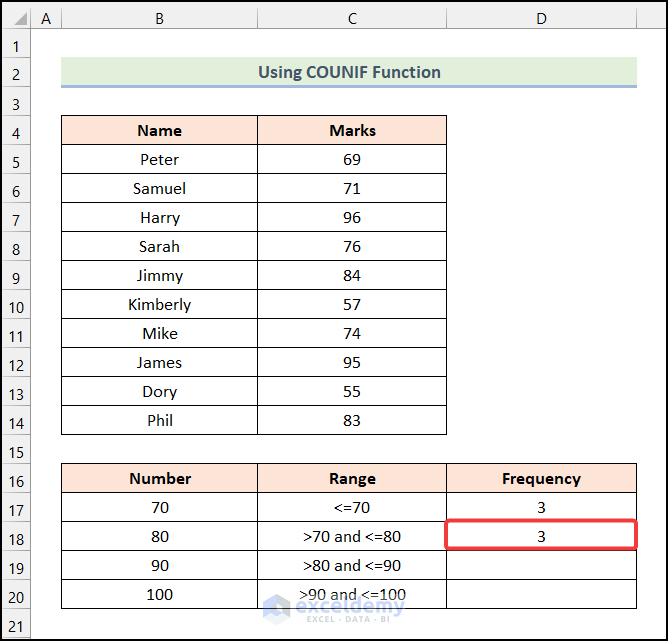The image size is (668, 641).
Task: Click the Number cell containing 100
Action: 159,595
